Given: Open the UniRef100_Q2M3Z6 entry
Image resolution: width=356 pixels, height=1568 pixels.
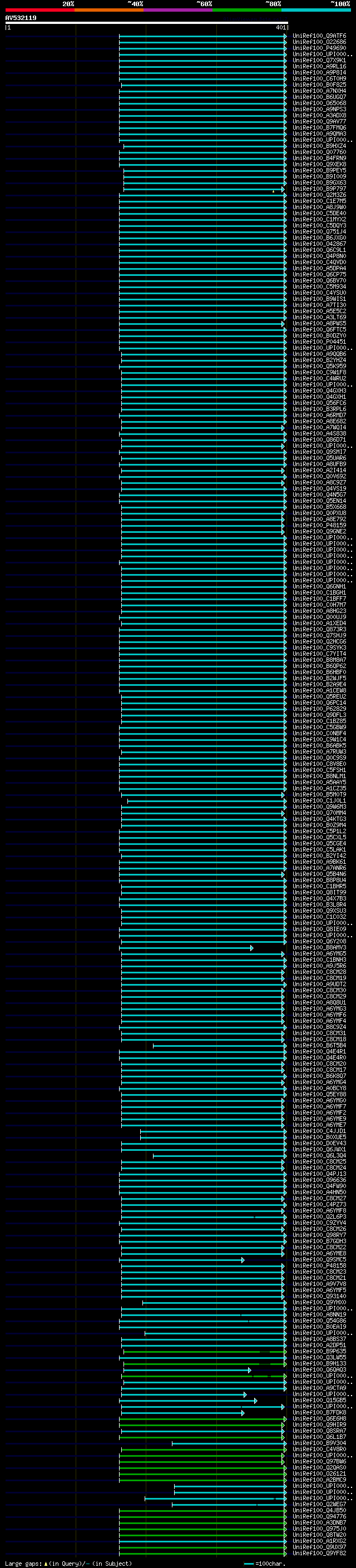Looking at the screenshot, I should coord(319,195).
